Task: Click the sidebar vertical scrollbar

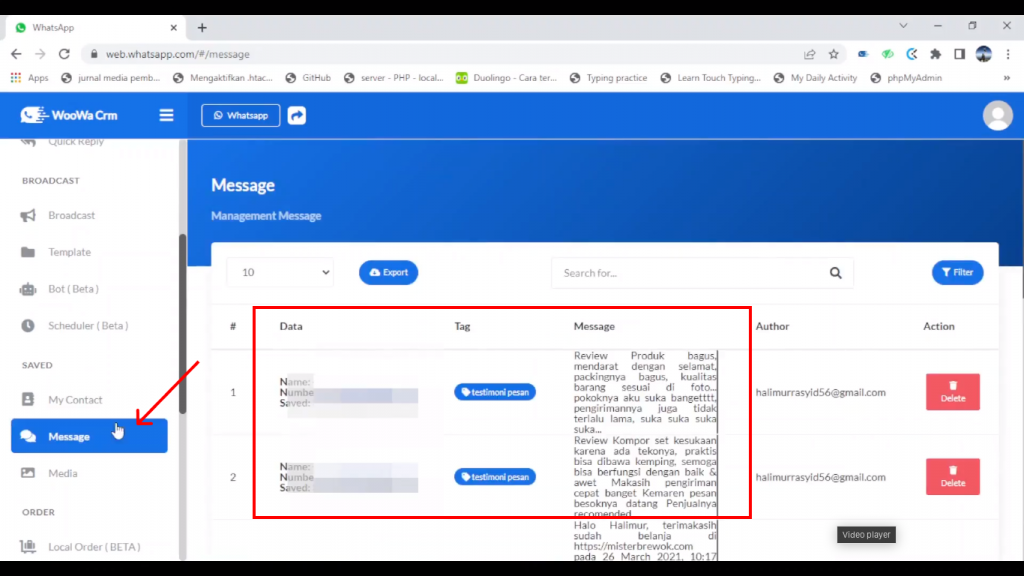Action: tap(182, 320)
